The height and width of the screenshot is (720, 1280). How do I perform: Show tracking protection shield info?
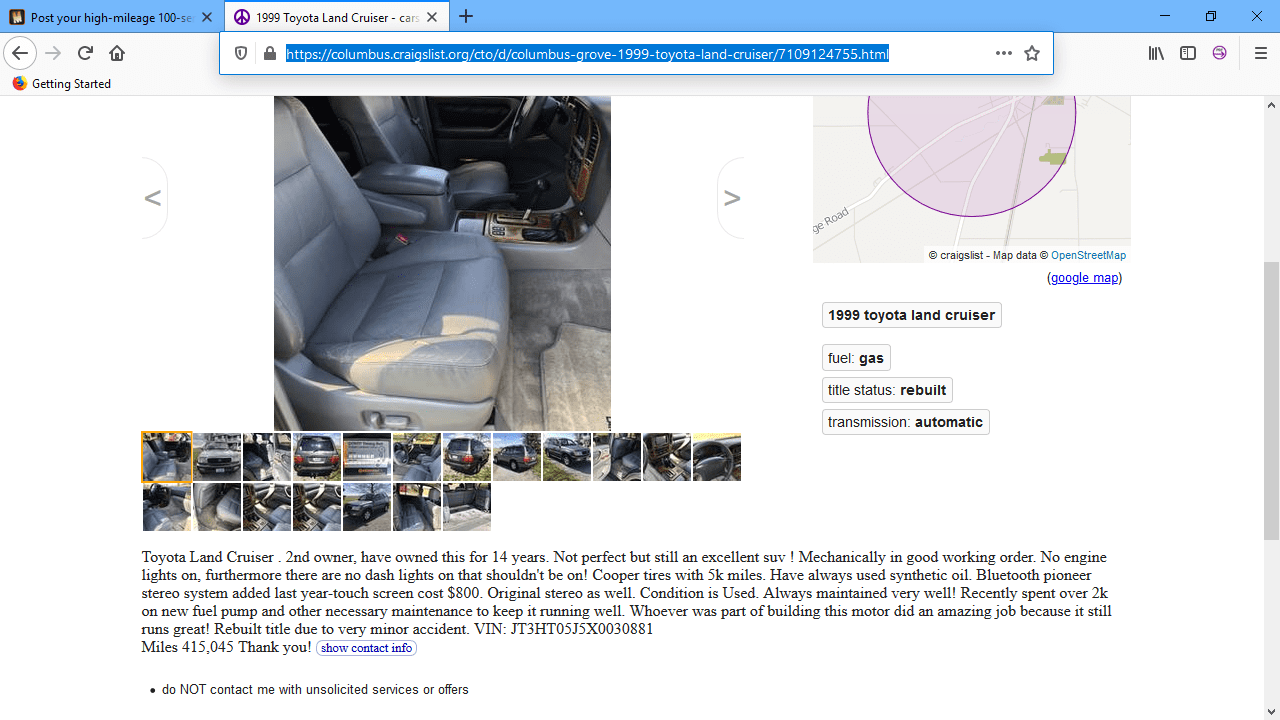tap(241, 53)
